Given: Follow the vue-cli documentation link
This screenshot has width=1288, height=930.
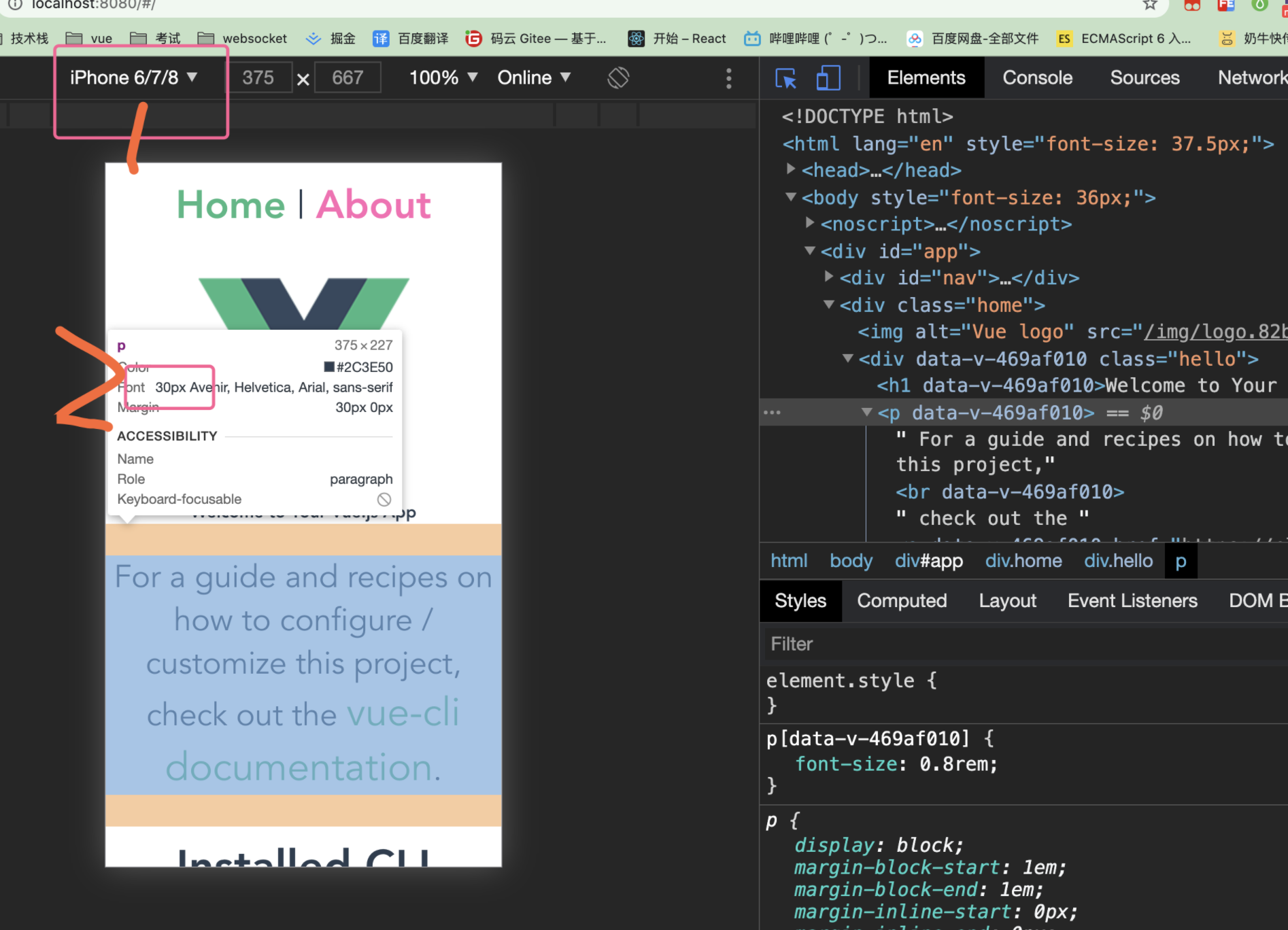Looking at the screenshot, I should [x=312, y=740].
